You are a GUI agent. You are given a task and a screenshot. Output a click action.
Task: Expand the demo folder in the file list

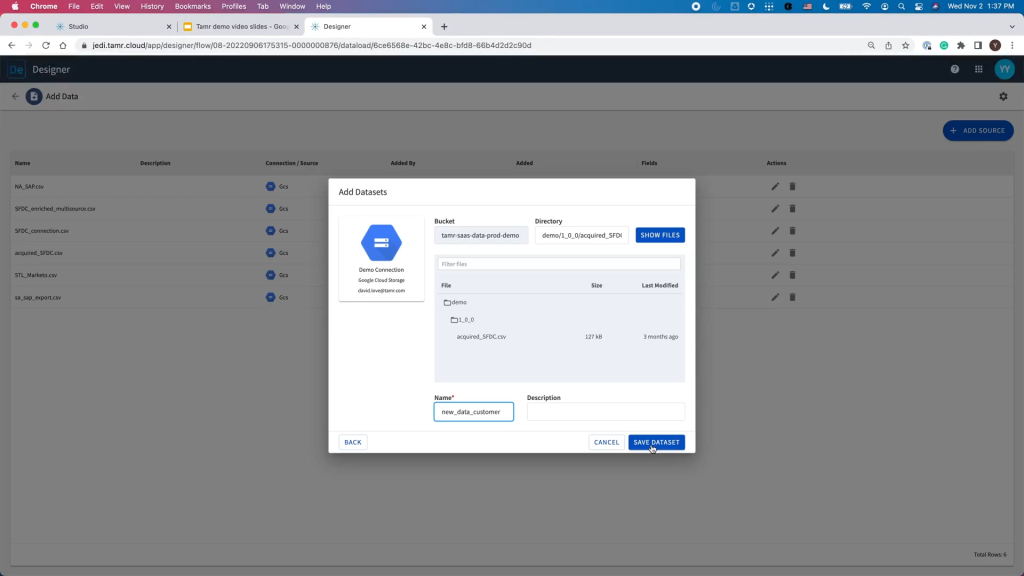tap(455, 302)
